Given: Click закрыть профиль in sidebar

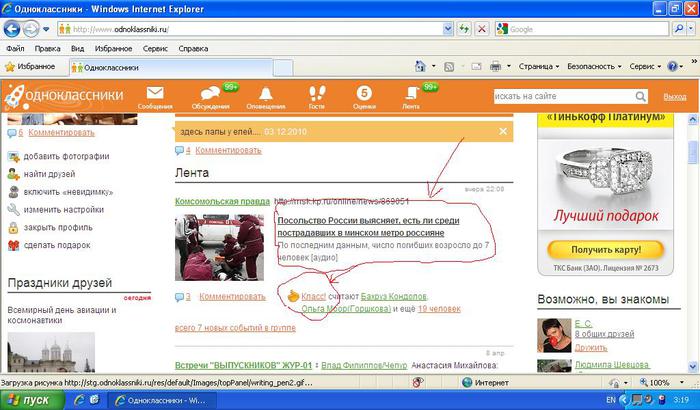Looking at the screenshot, I should [x=58, y=227].
